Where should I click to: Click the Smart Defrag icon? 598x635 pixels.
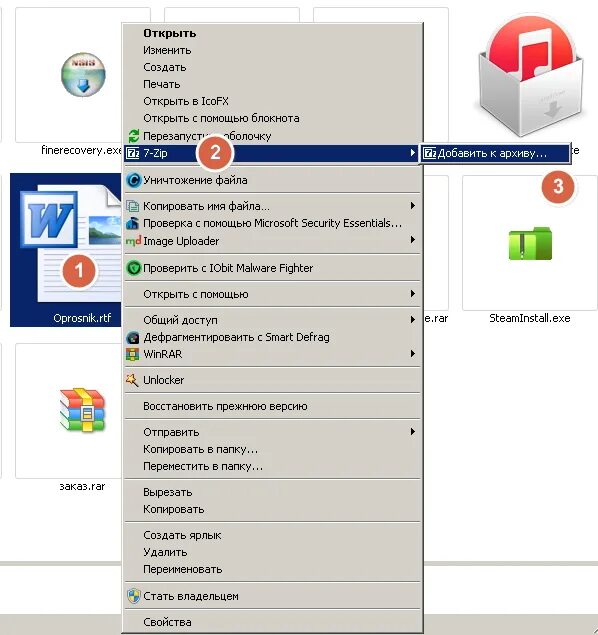[133, 337]
